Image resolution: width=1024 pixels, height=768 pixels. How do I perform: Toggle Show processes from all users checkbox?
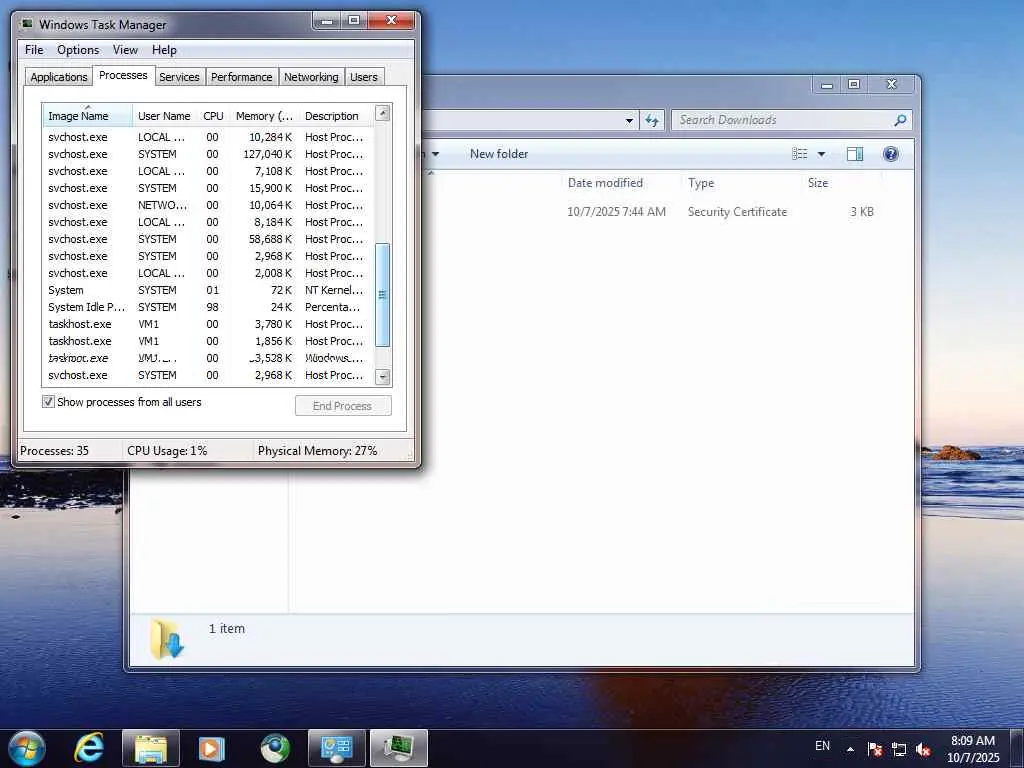click(48, 402)
